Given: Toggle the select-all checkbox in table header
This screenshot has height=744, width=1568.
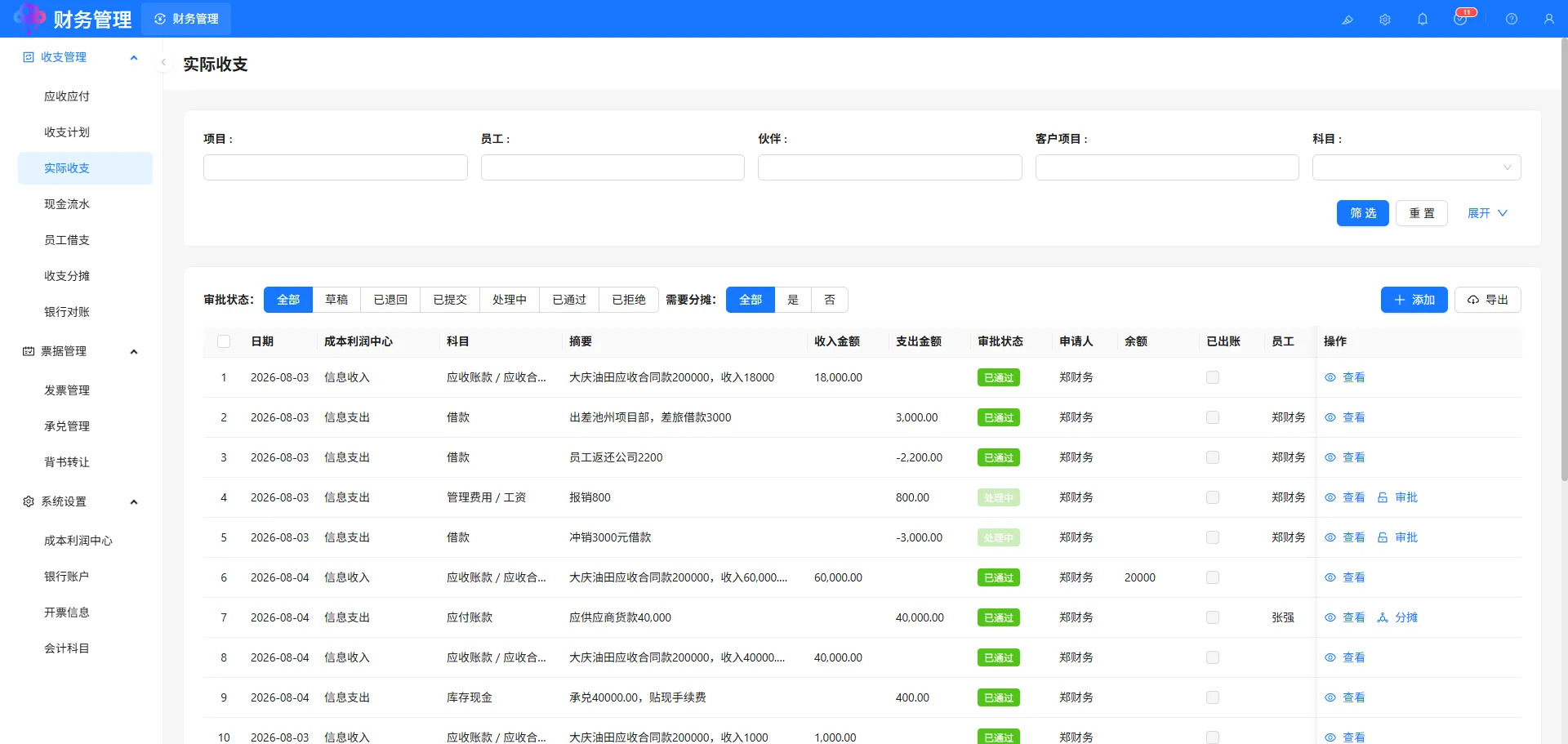Looking at the screenshot, I should pos(224,341).
